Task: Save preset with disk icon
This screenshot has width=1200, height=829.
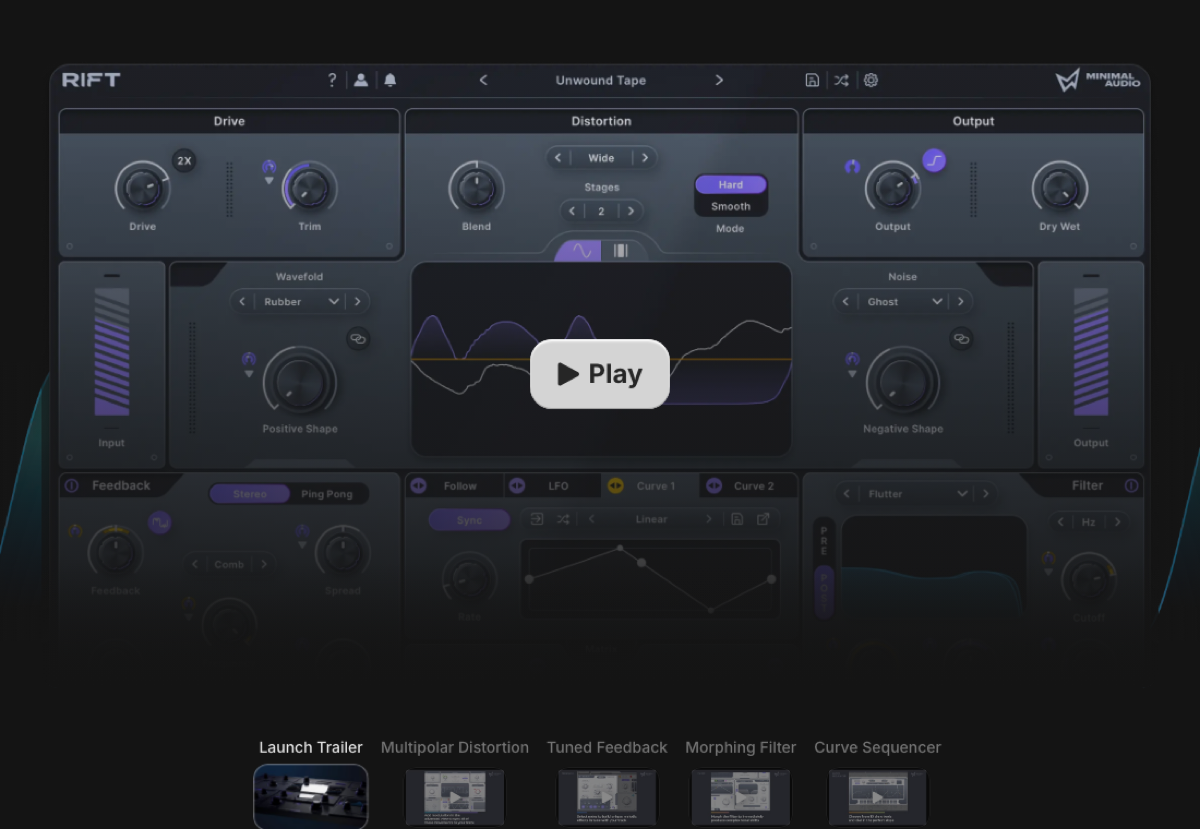Action: click(x=812, y=80)
